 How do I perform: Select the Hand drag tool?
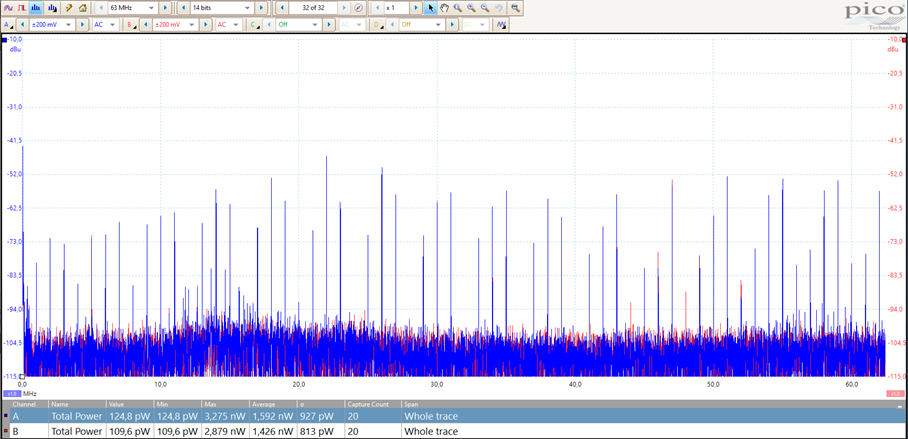point(444,7)
